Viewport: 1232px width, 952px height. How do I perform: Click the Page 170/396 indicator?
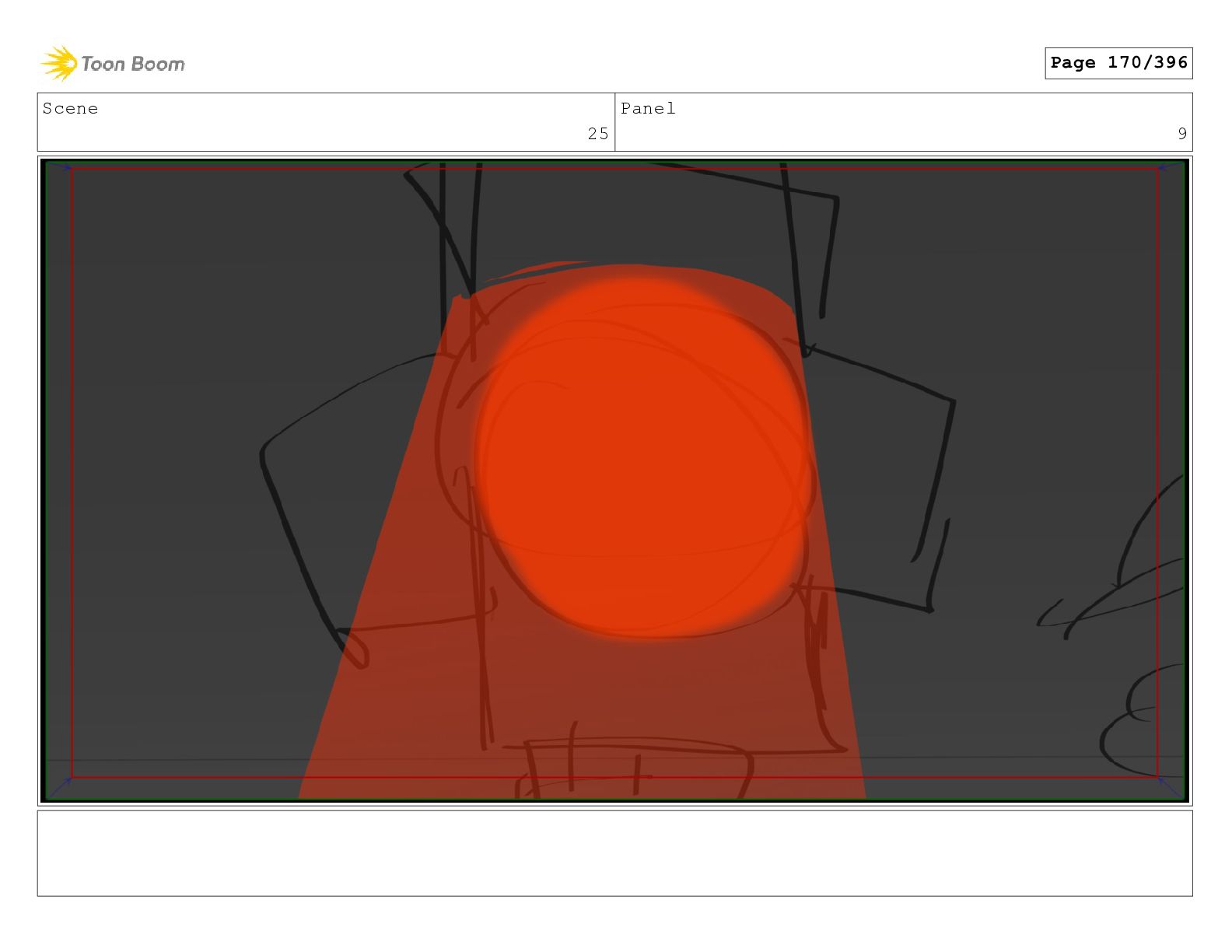pos(1118,63)
